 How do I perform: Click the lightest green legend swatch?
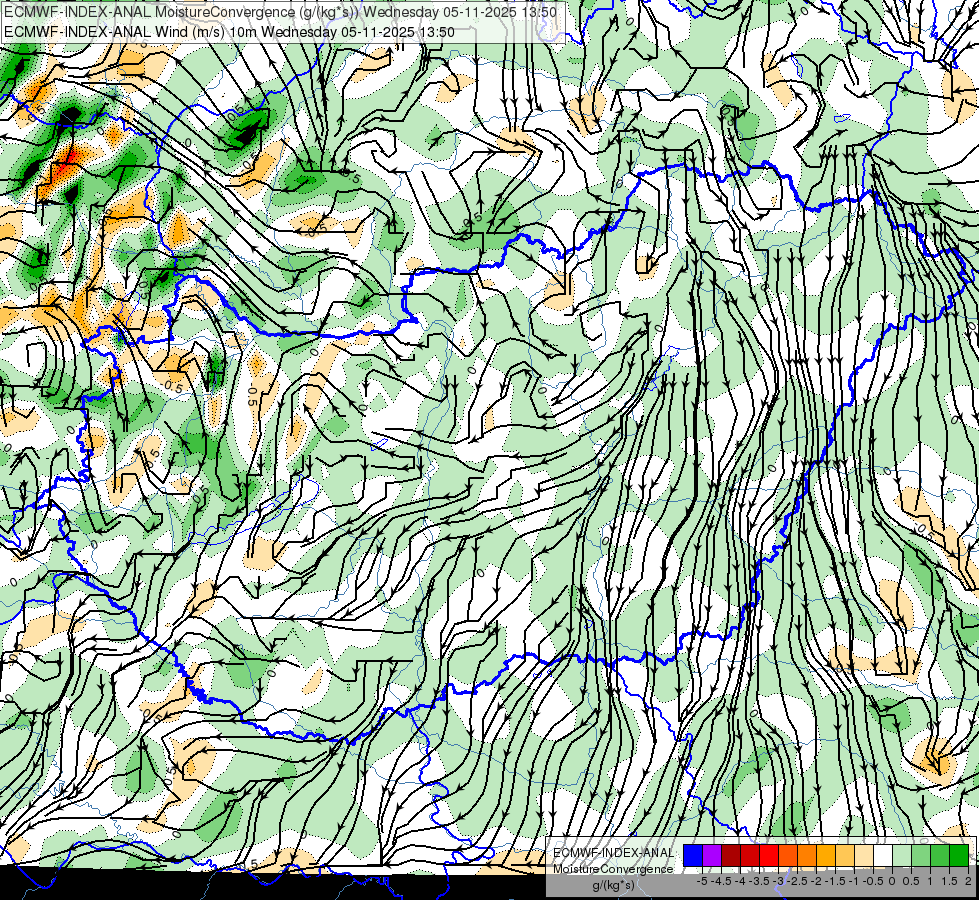click(x=902, y=855)
